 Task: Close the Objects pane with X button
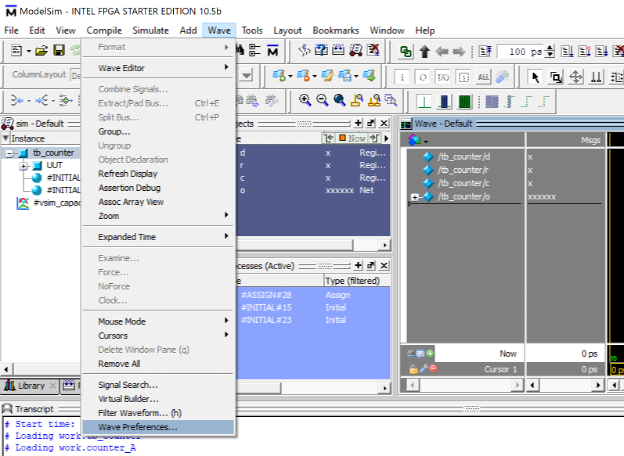tap(384, 123)
